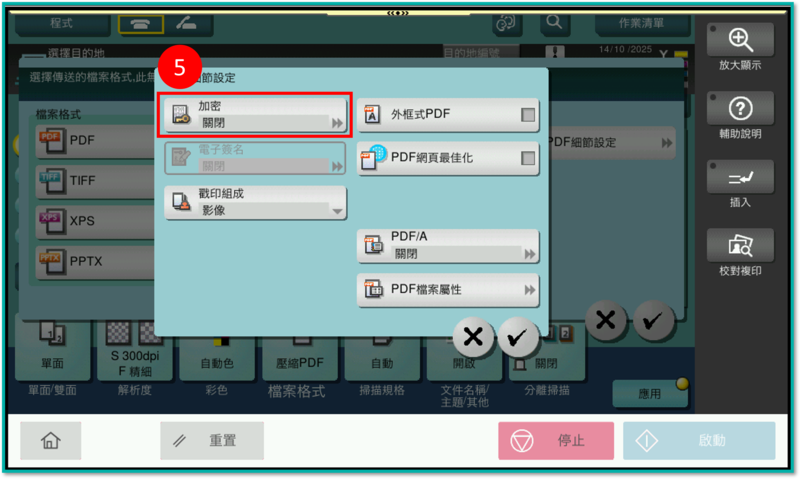Open the 自動 scan size setting
800x479 pixels.
click(x=382, y=358)
